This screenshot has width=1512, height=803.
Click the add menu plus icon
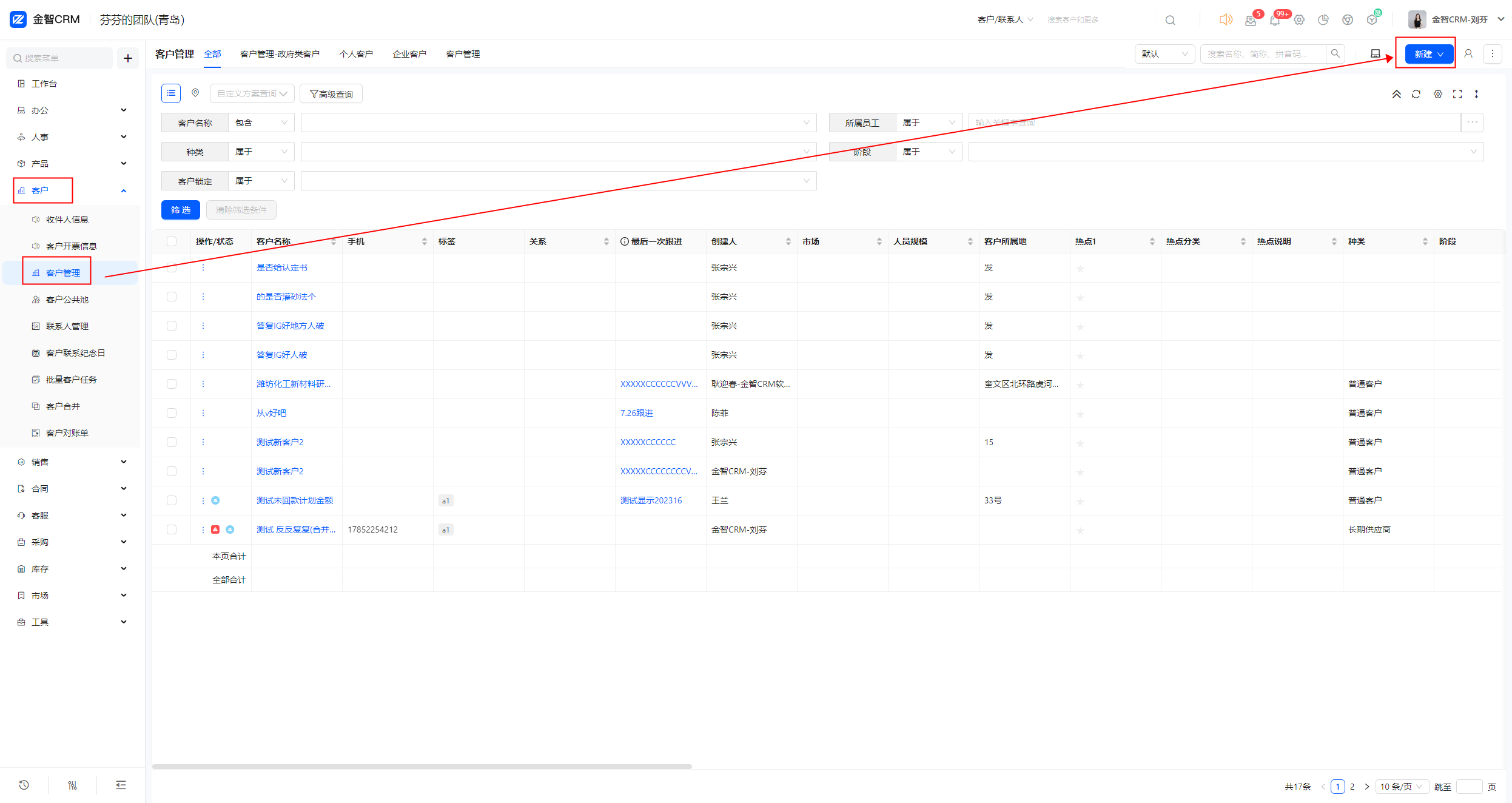[128, 58]
